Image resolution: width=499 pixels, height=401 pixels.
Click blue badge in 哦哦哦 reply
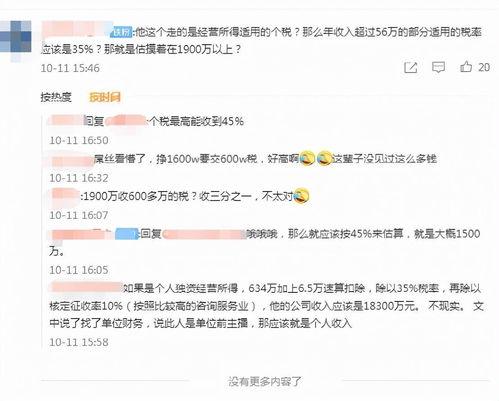[x=127, y=234]
